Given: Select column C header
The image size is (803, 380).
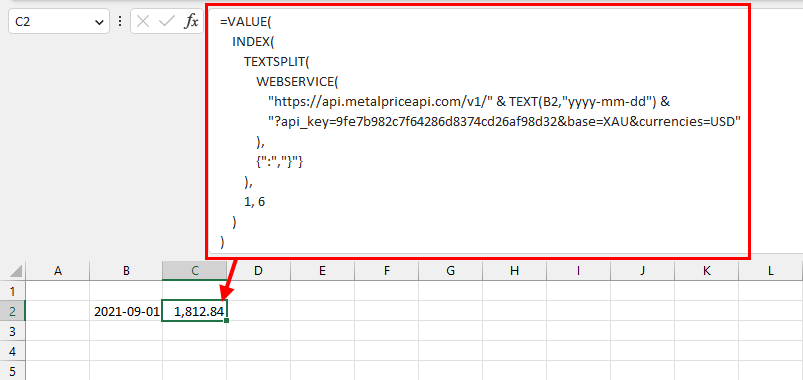Looking at the screenshot, I should pos(195,271).
